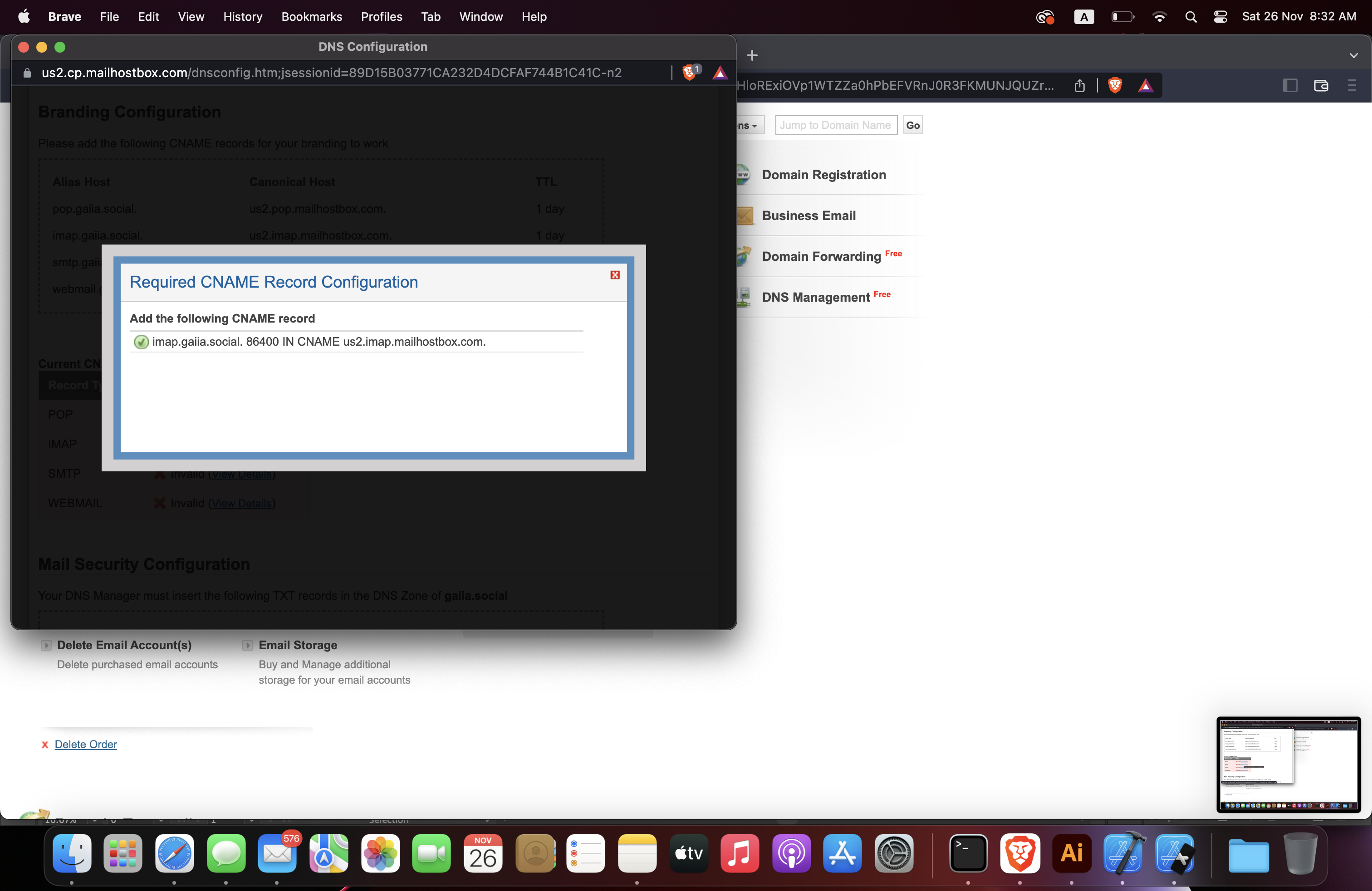This screenshot has height=891, width=1372.
Task: Open Apple TV from the Dock
Action: [x=688, y=853]
